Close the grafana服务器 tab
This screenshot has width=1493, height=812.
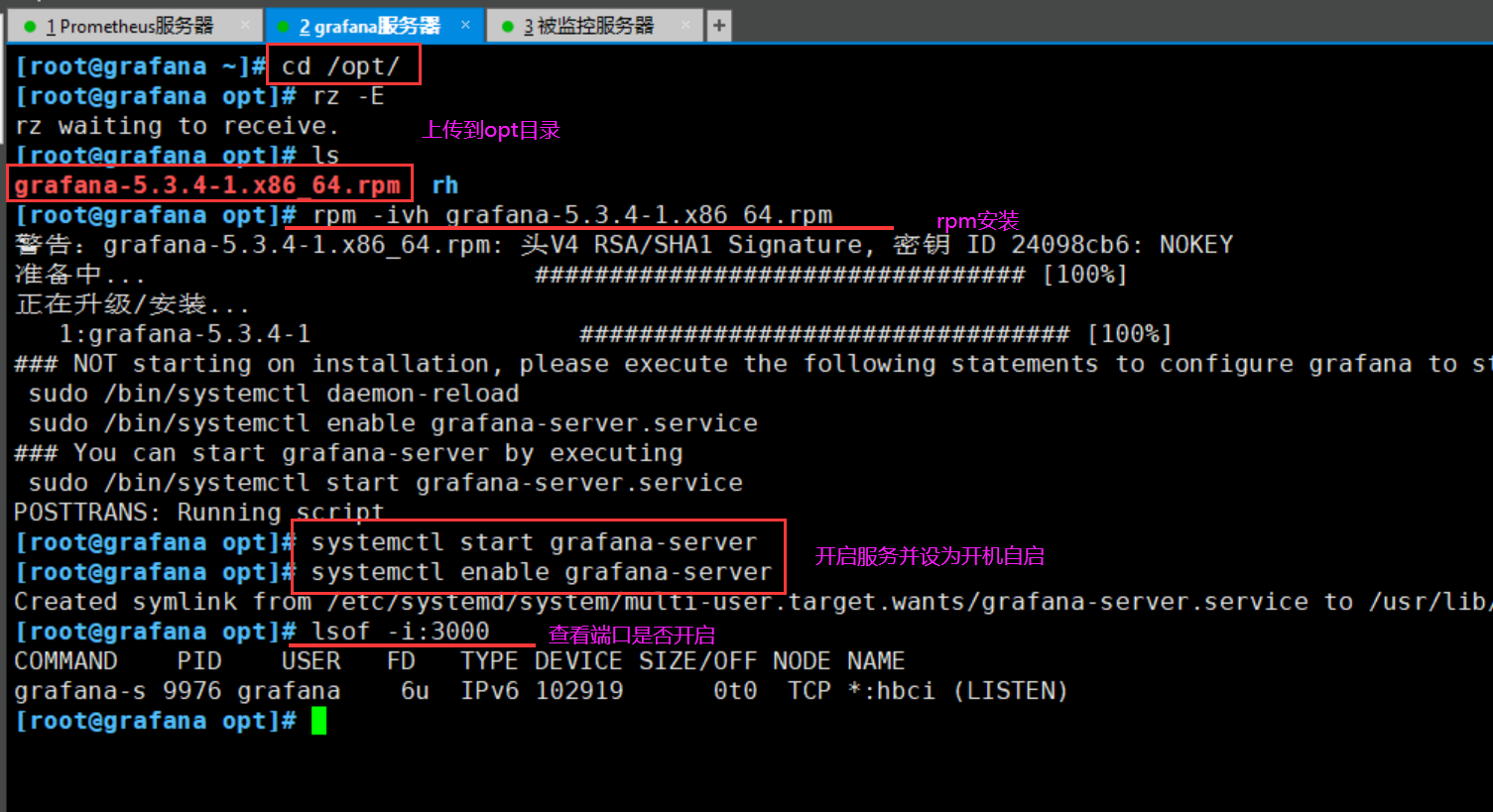tap(465, 26)
